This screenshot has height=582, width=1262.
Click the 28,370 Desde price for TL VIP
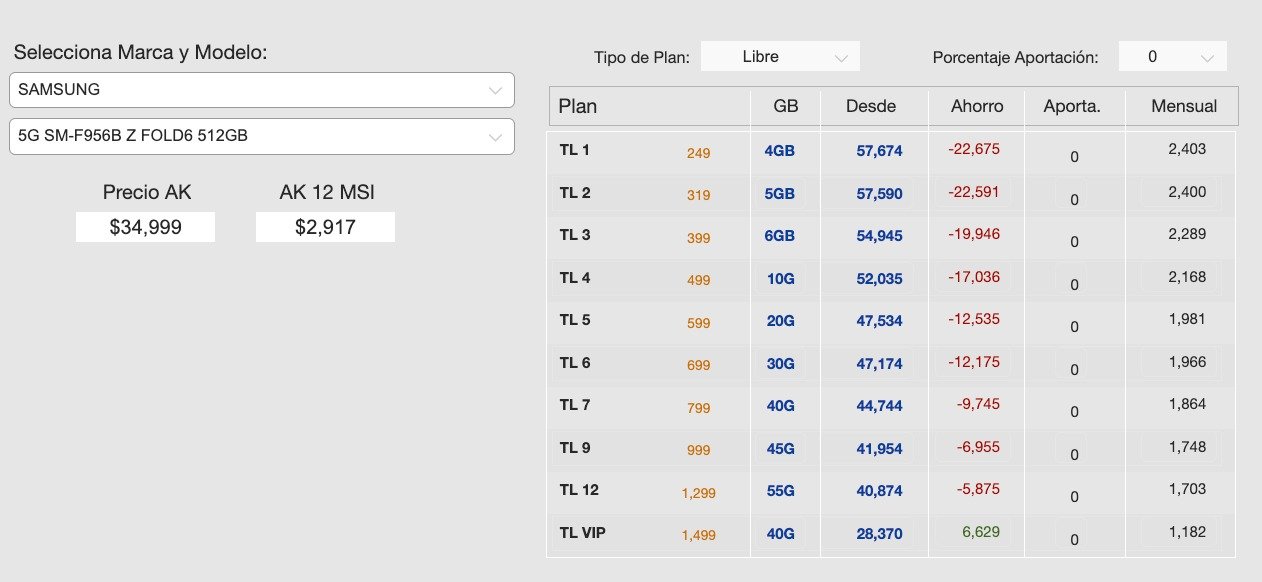[x=879, y=534]
